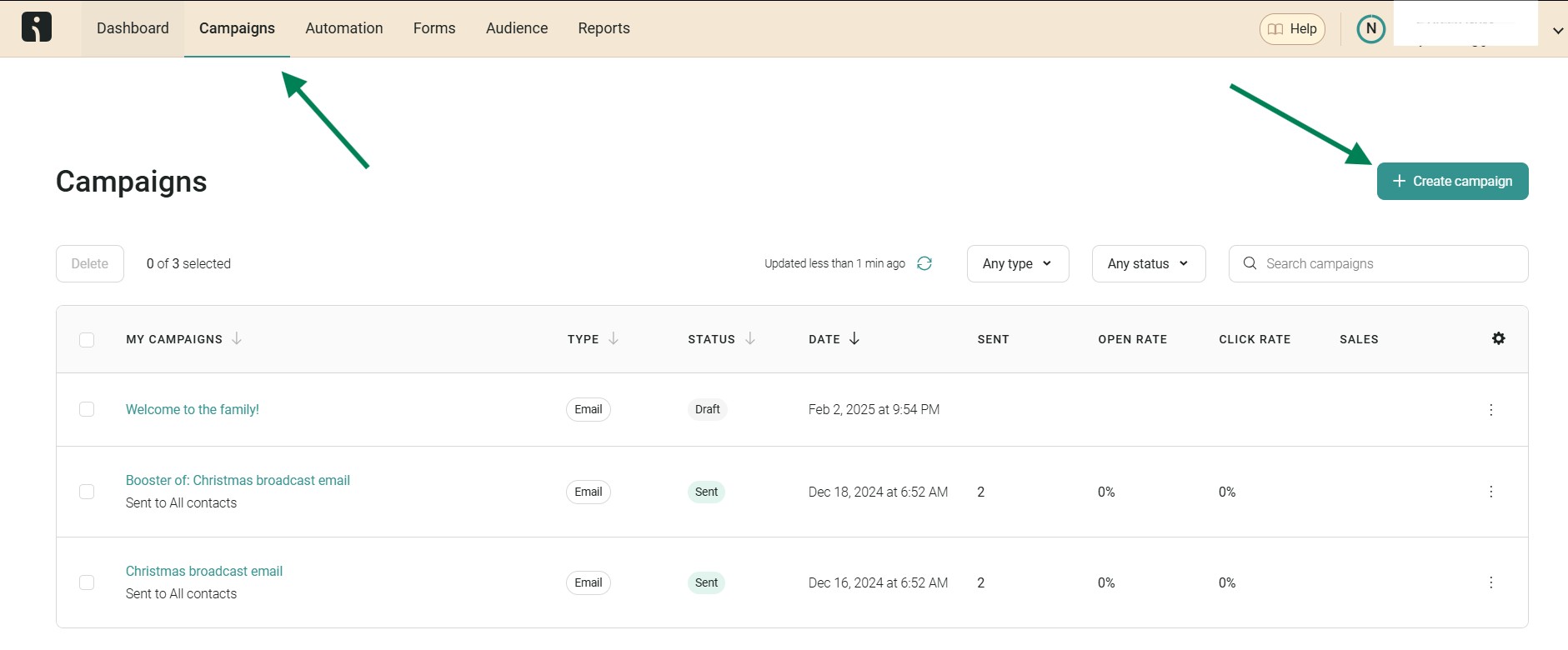Open three-dot menu for the Dec 16 campaign
The image size is (1568, 650).
tap(1490, 582)
